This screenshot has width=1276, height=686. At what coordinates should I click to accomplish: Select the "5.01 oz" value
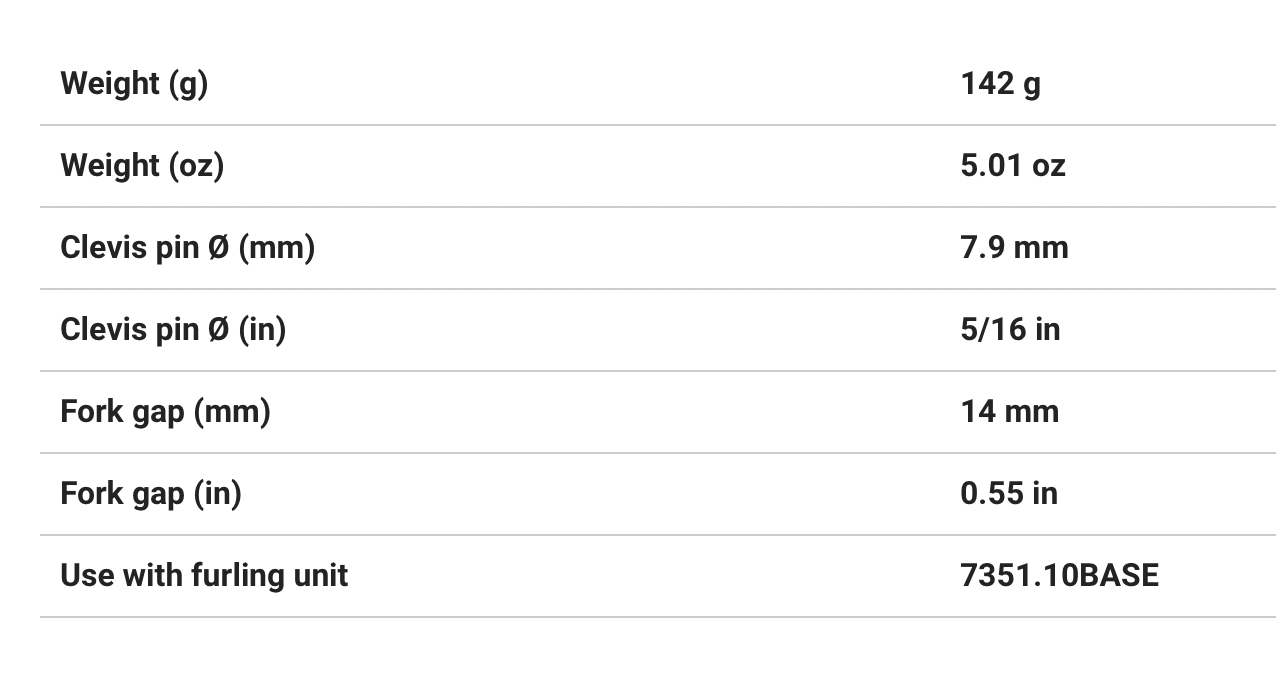click(x=1013, y=165)
